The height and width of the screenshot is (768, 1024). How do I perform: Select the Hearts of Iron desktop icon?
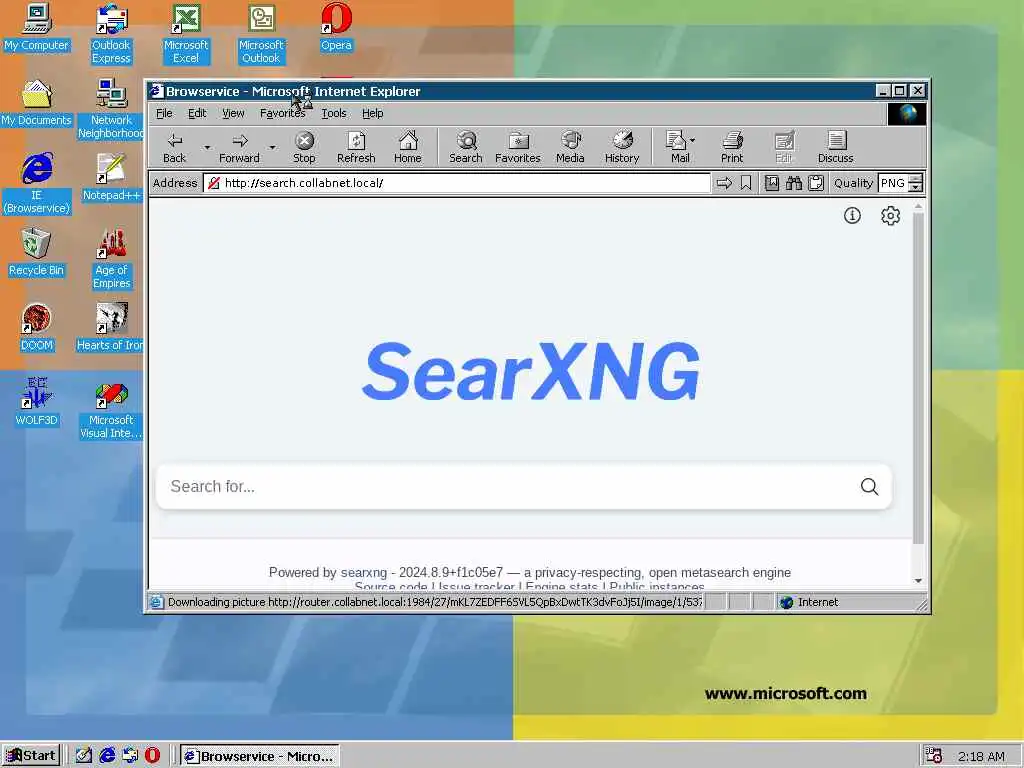pos(111,327)
